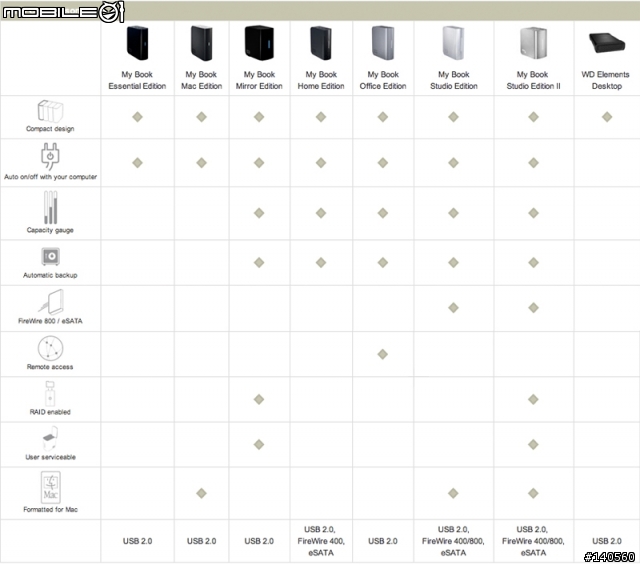Click the 'My Book Office Edition' label
Viewport: 640px width, 565px height.
tap(383, 80)
